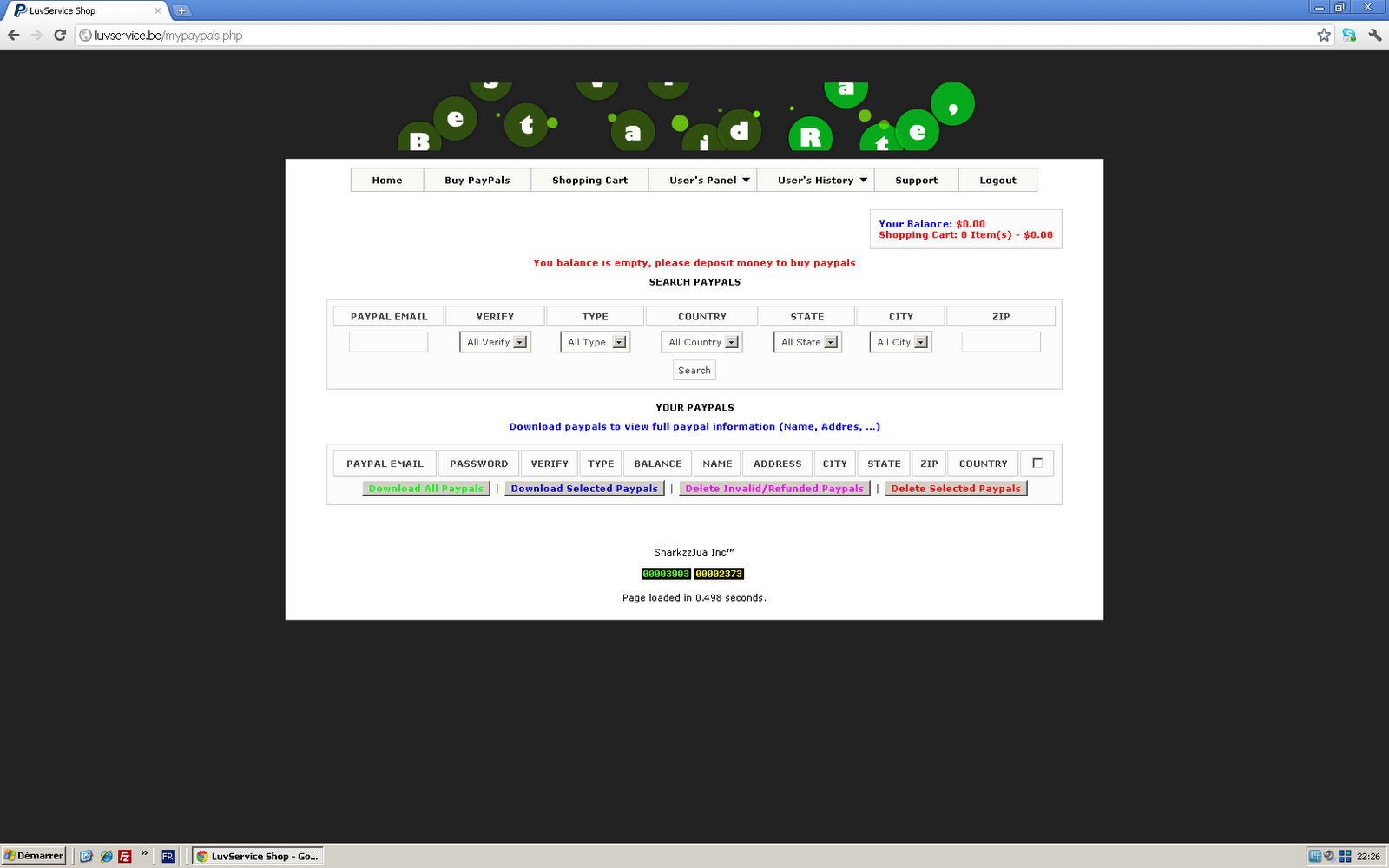Click the yellow counter 00002373
This screenshot has height=868, width=1389.
(x=719, y=574)
